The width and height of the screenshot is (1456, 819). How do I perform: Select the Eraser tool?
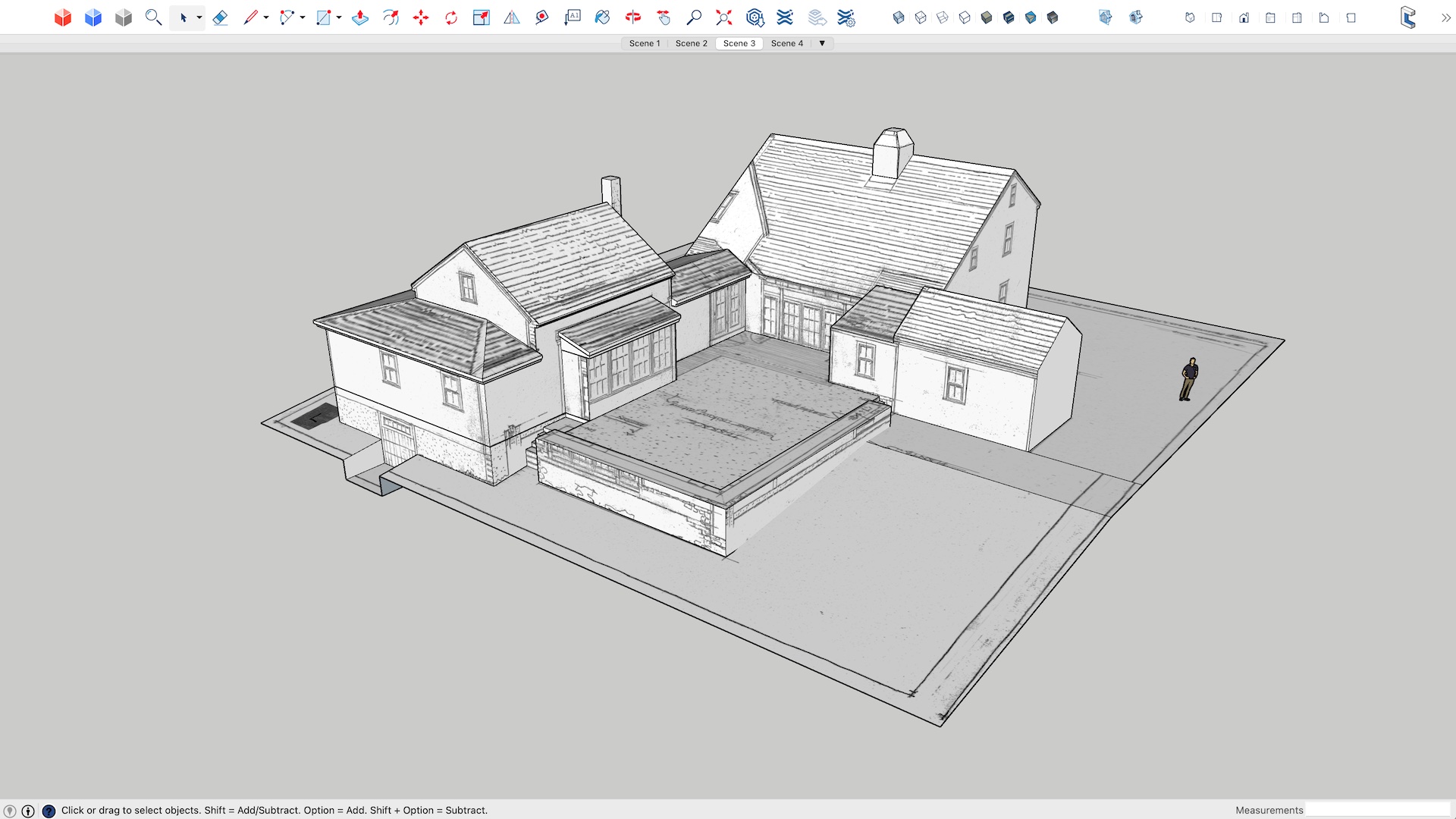point(220,17)
